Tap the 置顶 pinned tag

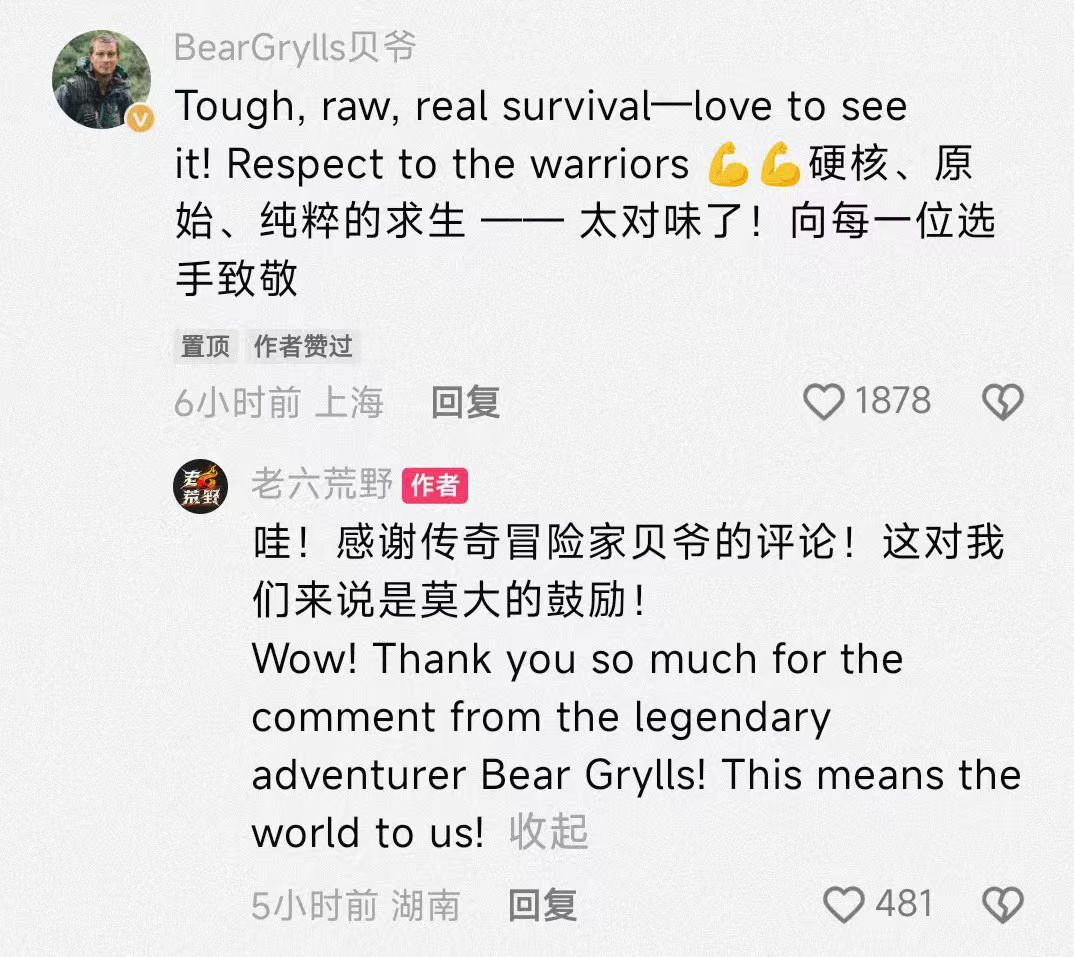[205, 346]
